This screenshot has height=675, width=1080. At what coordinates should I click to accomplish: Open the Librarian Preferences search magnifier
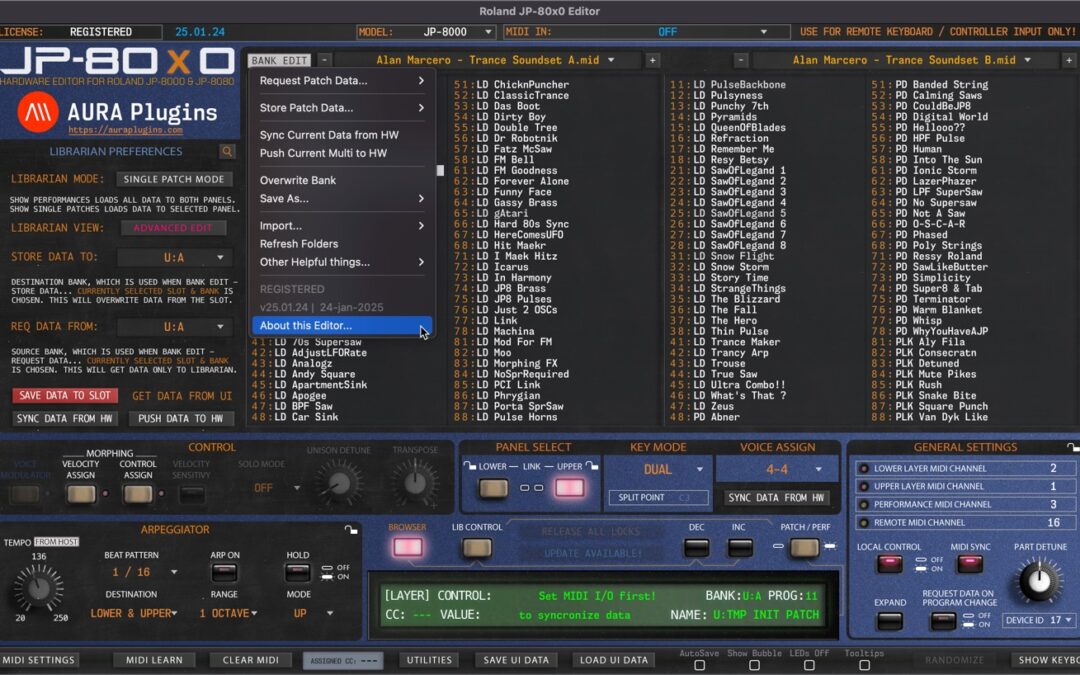tap(227, 152)
